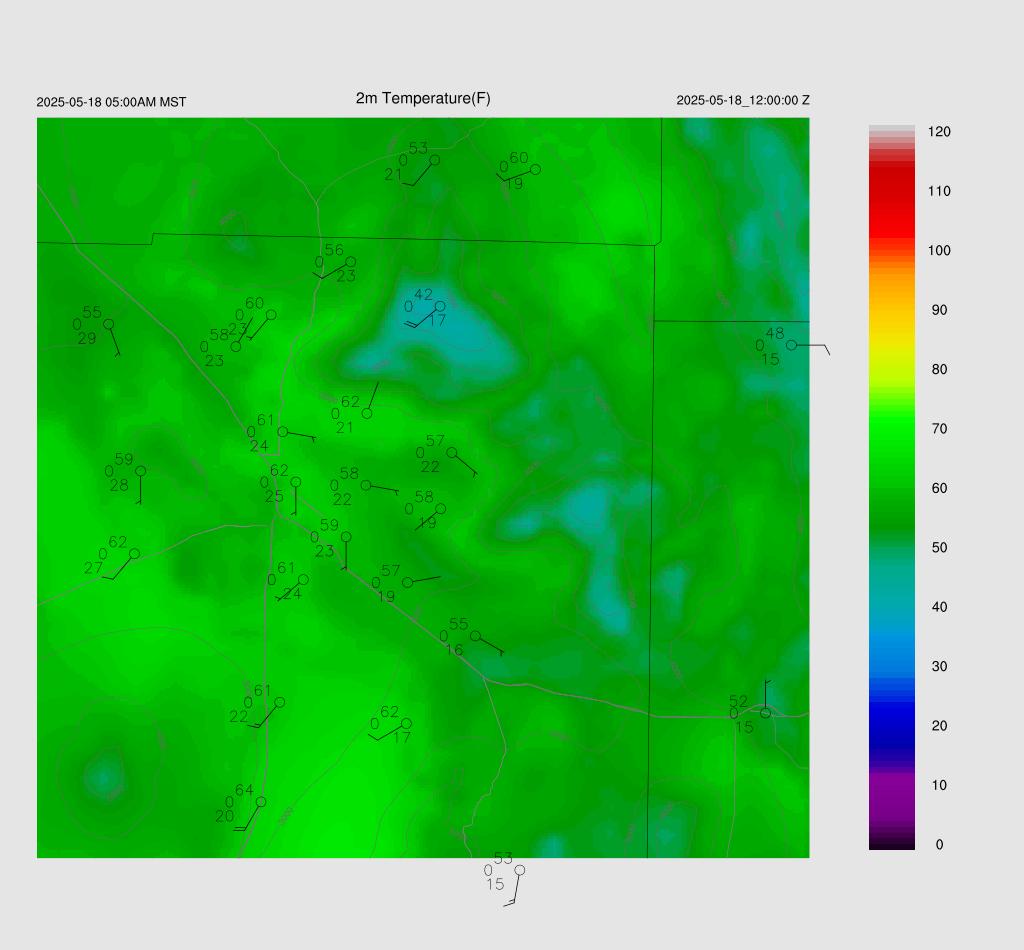Select the station temperature reading 56
1024x950 pixels.
(x=334, y=250)
